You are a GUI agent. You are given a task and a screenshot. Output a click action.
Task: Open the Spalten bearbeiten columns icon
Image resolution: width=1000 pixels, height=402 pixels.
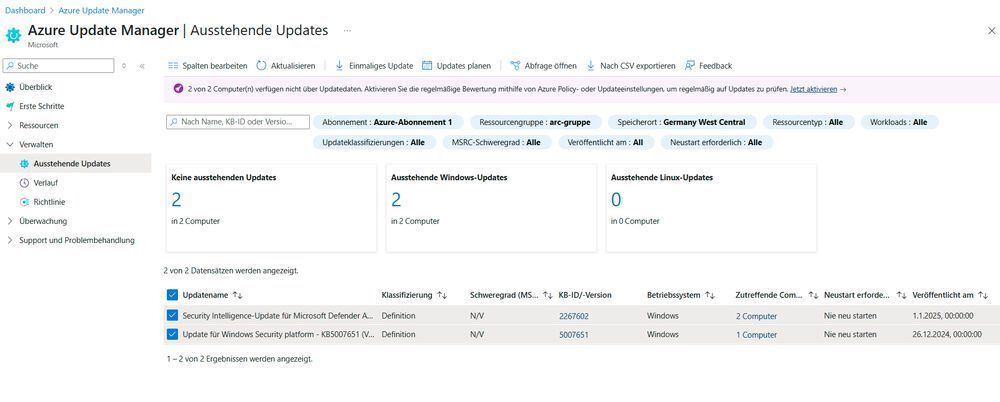(x=173, y=66)
